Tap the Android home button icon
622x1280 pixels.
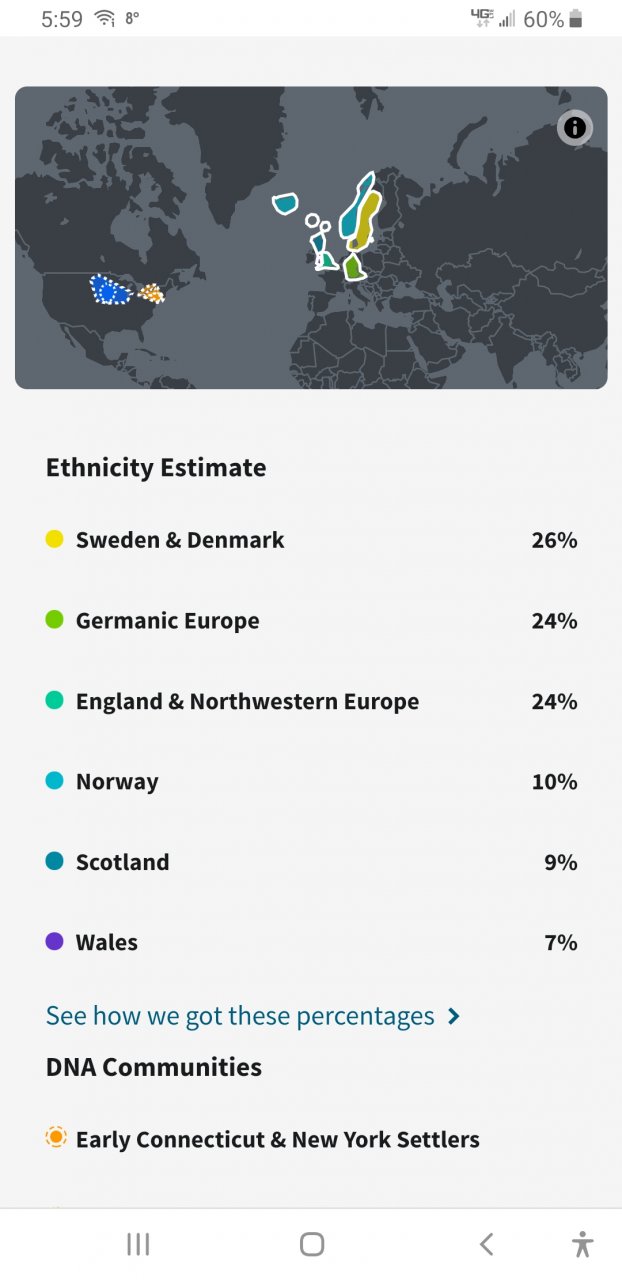[312, 1244]
